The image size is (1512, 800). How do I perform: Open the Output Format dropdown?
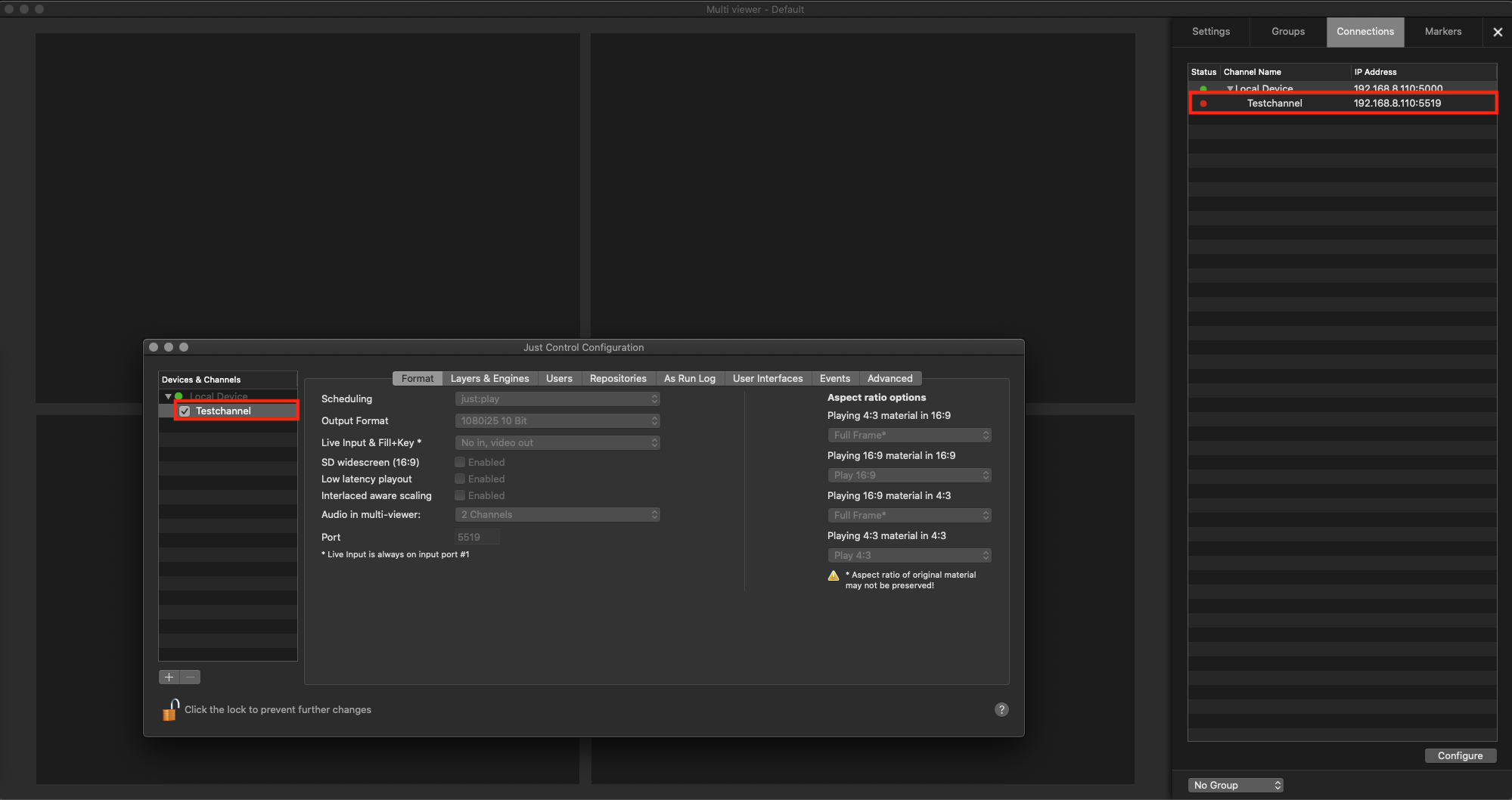[x=557, y=421]
